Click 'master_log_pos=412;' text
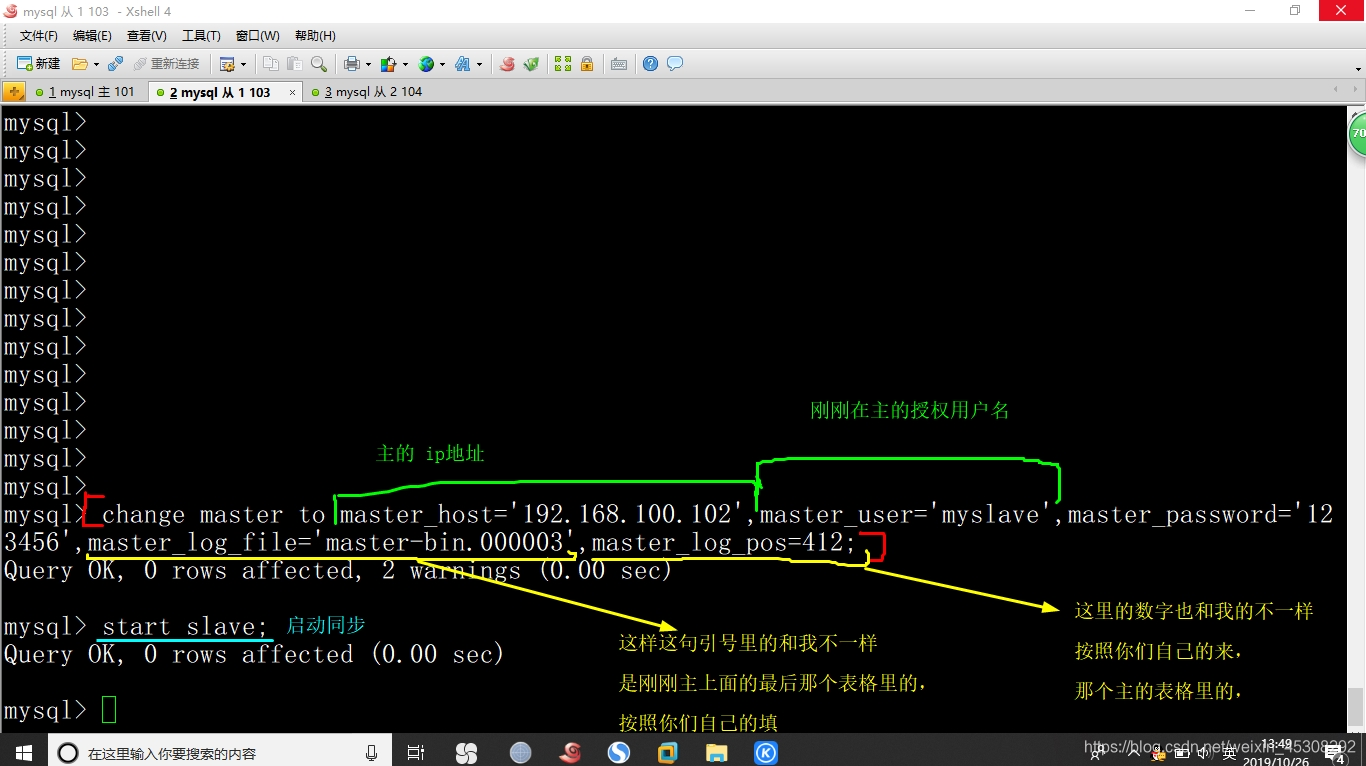The width and height of the screenshot is (1366, 766). pyautogui.click(x=724, y=543)
